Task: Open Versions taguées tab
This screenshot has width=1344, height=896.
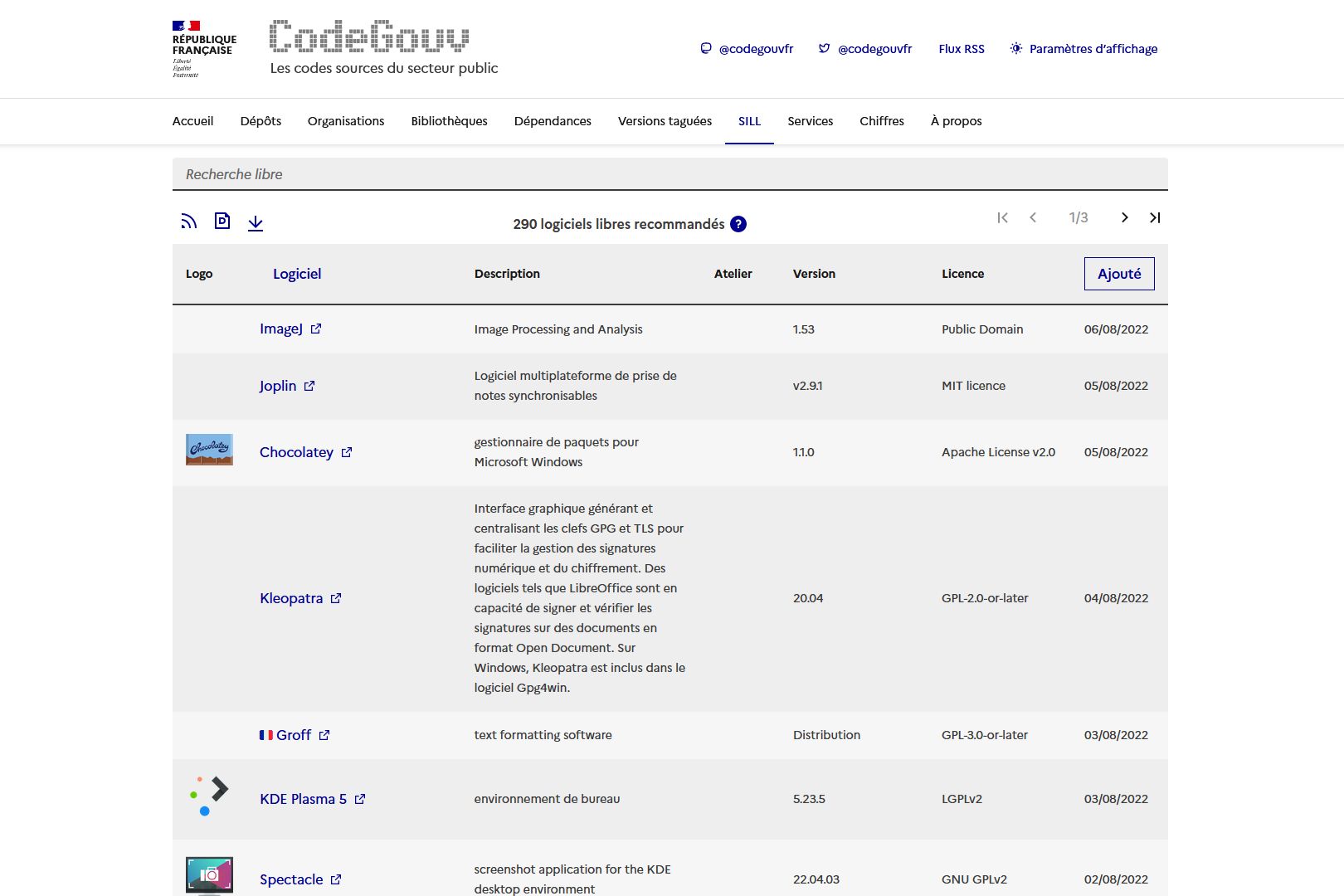Action: click(665, 121)
